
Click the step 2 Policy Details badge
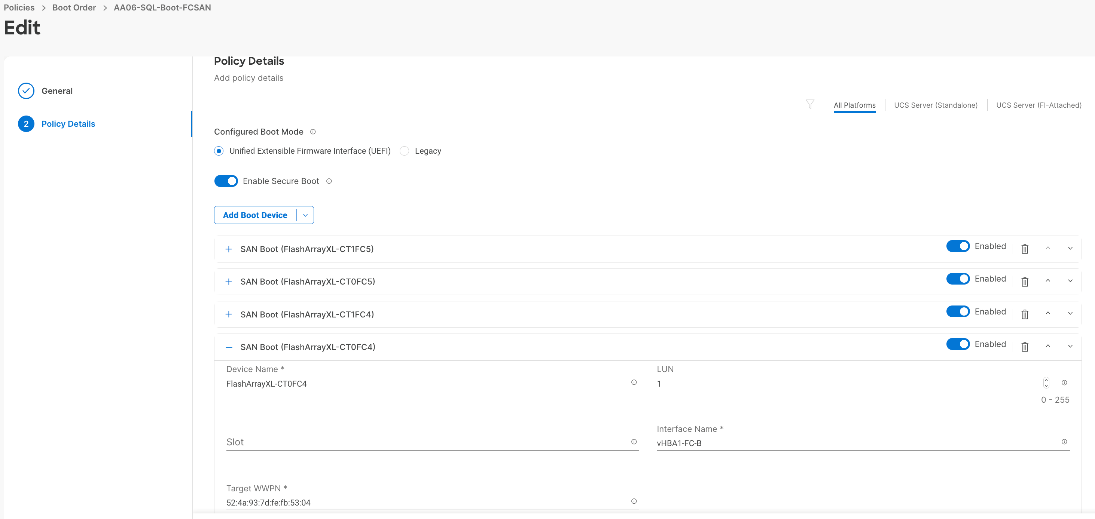click(26, 124)
